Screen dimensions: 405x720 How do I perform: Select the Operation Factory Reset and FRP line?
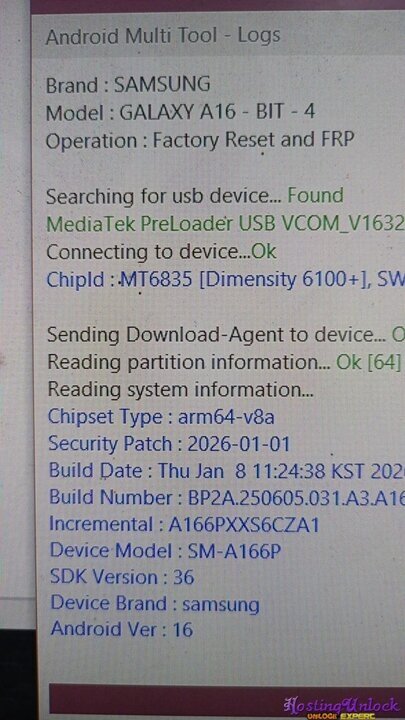pos(200,140)
